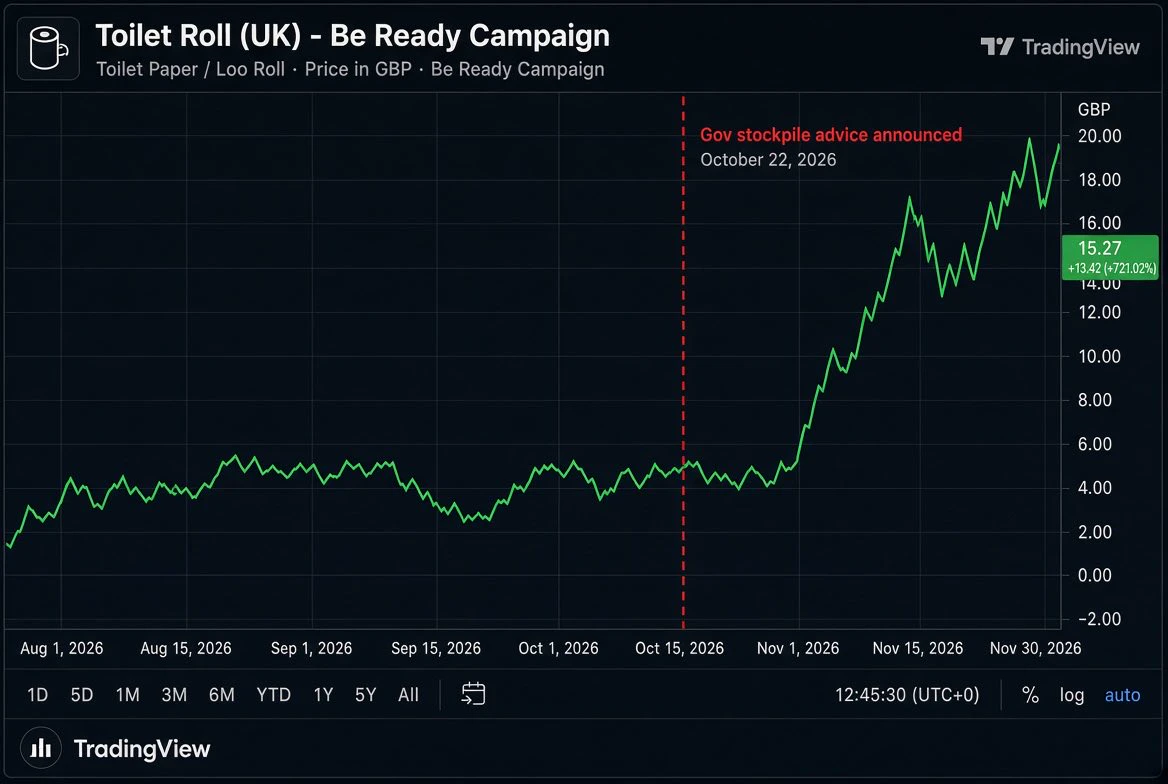This screenshot has height=784, width=1168.
Task: Select the 1D time range
Action: [x=37, y=695]
